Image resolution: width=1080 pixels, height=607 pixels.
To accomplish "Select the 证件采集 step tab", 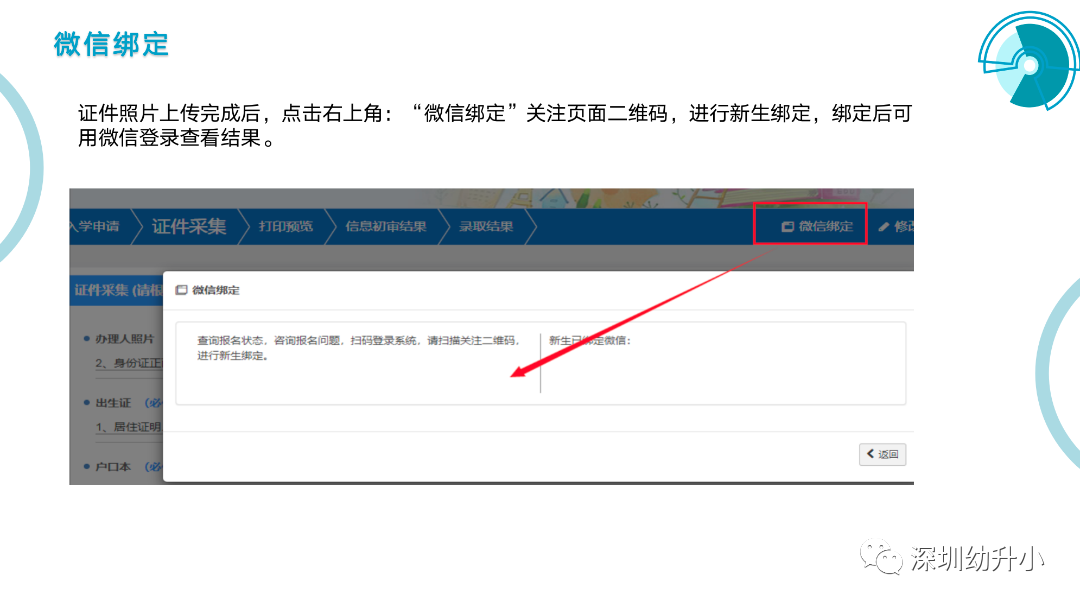I will point(189,226).
